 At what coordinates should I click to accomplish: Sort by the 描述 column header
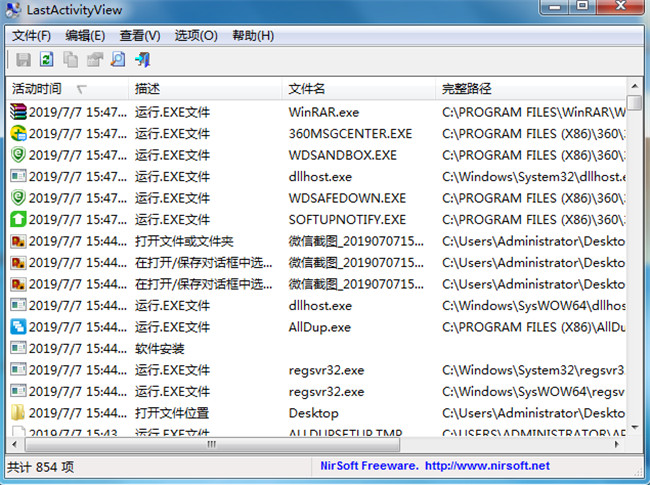206,89
